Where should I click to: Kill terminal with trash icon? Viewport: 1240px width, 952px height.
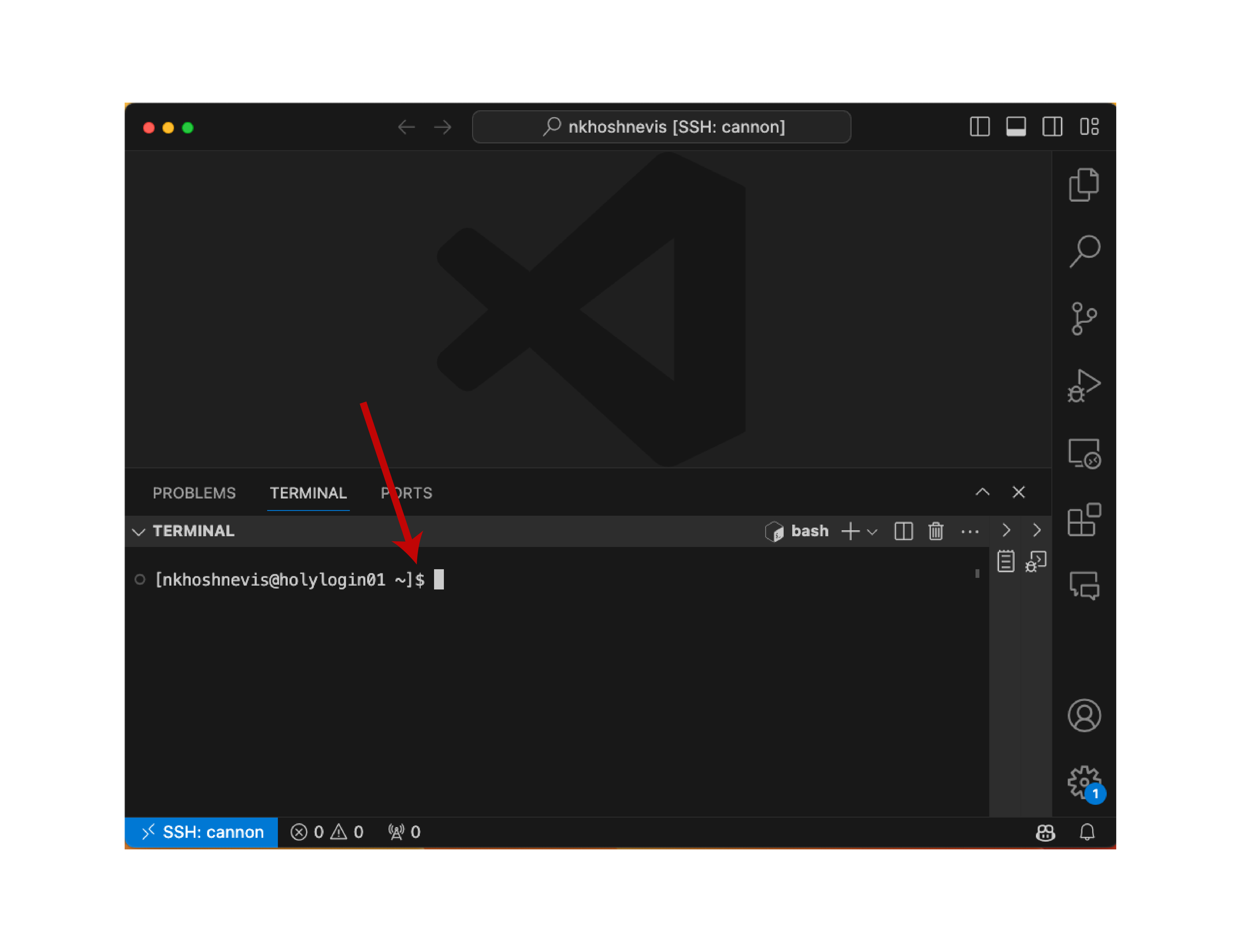[936, 531]
